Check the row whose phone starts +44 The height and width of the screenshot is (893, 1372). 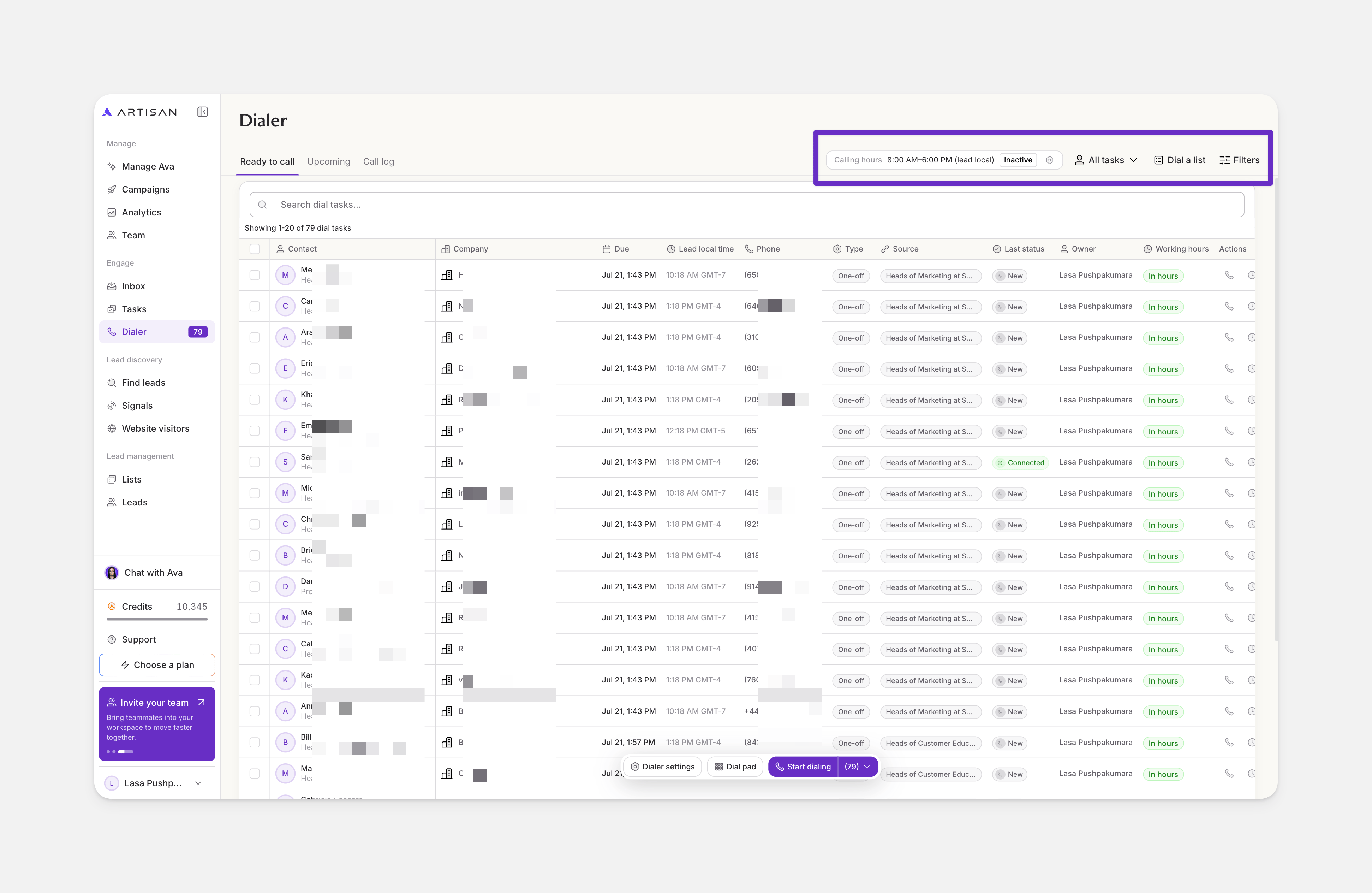click(255, 711)
